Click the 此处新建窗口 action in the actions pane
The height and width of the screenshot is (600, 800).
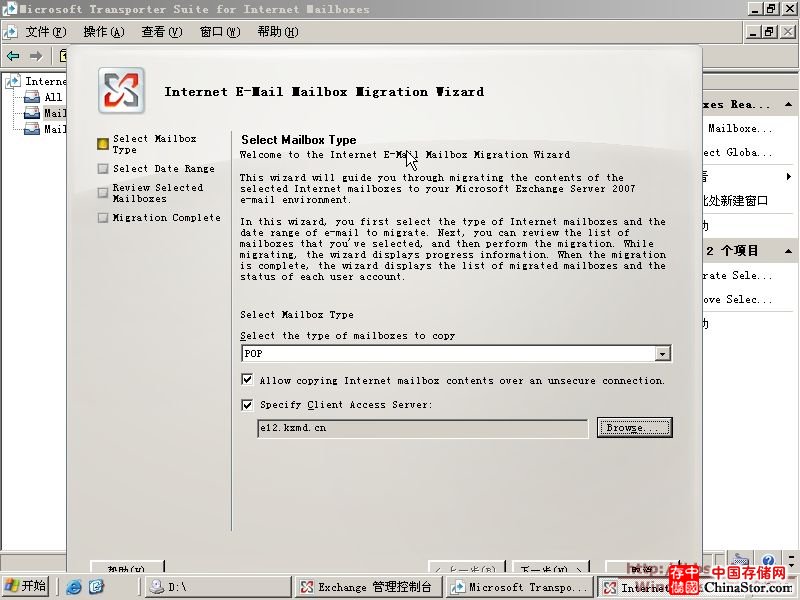736,201
